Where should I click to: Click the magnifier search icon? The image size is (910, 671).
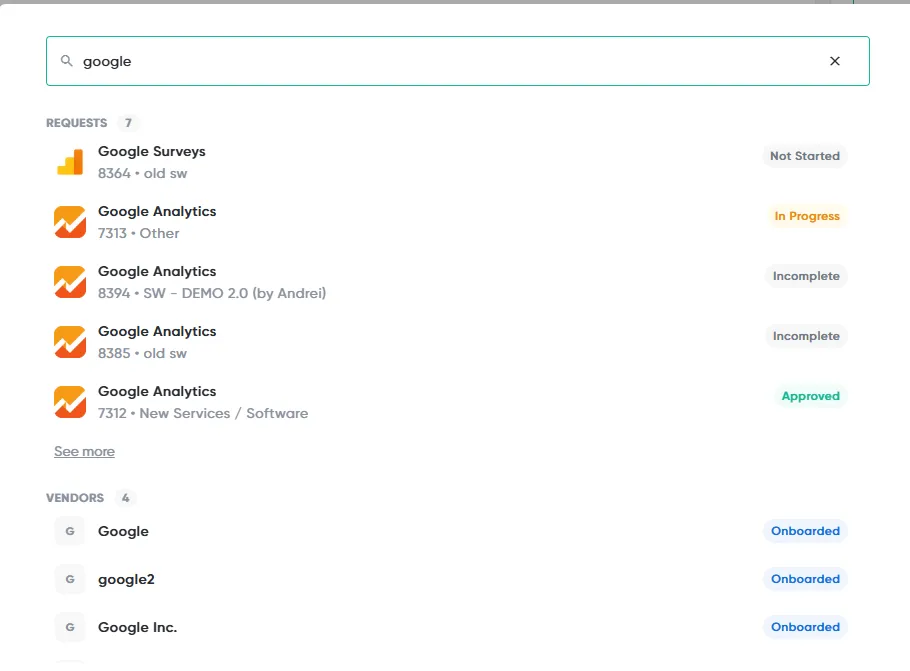coord(67,61)
